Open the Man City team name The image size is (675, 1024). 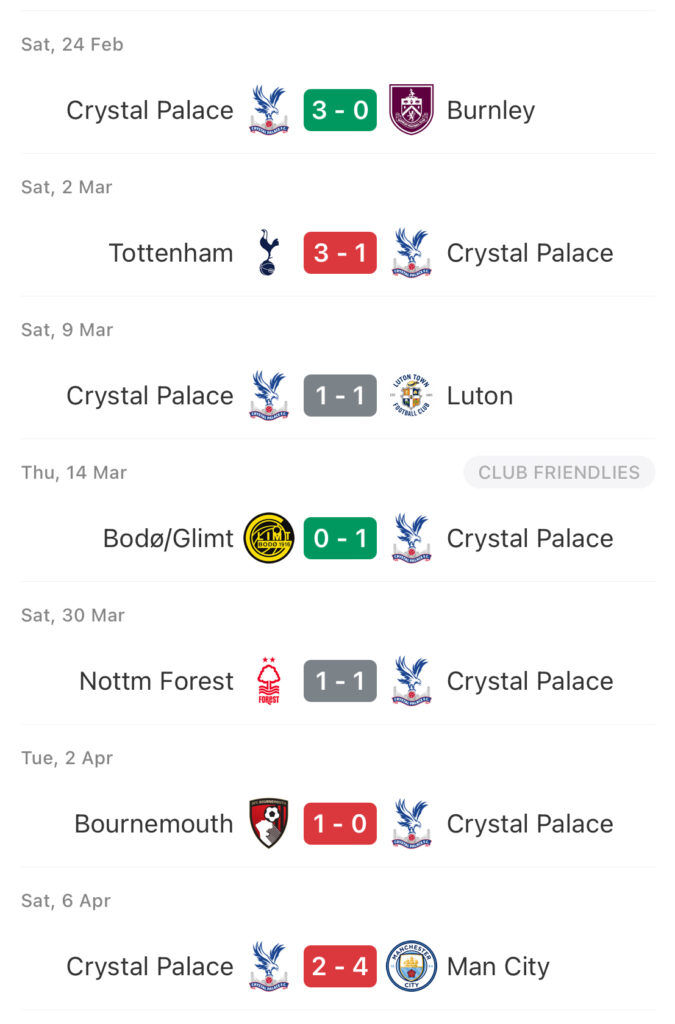[498, 967]
